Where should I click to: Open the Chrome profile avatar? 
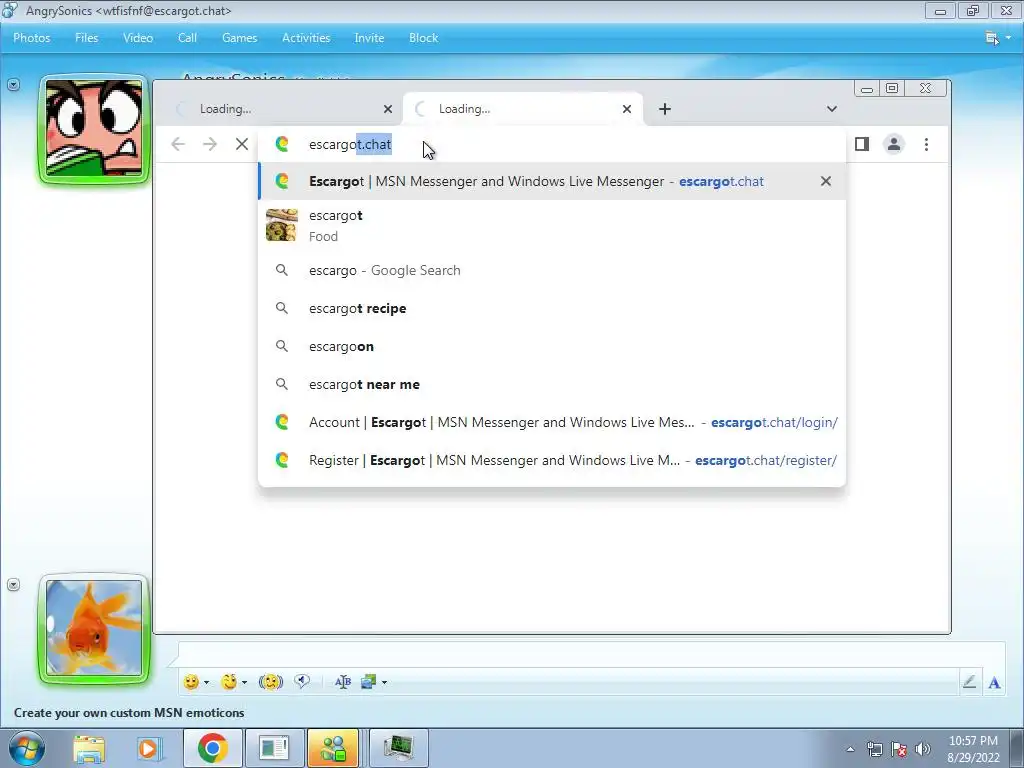(x=894, y=144)
